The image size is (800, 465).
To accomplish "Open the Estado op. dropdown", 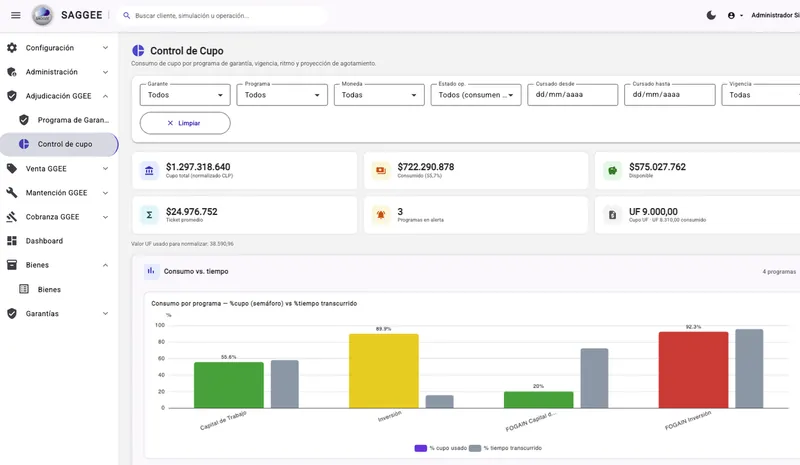I will point(476,95).
